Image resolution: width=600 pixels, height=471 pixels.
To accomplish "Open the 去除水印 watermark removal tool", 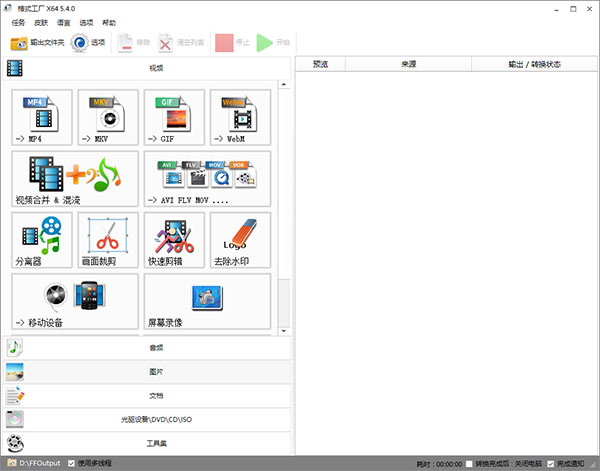I will (240, 240).
